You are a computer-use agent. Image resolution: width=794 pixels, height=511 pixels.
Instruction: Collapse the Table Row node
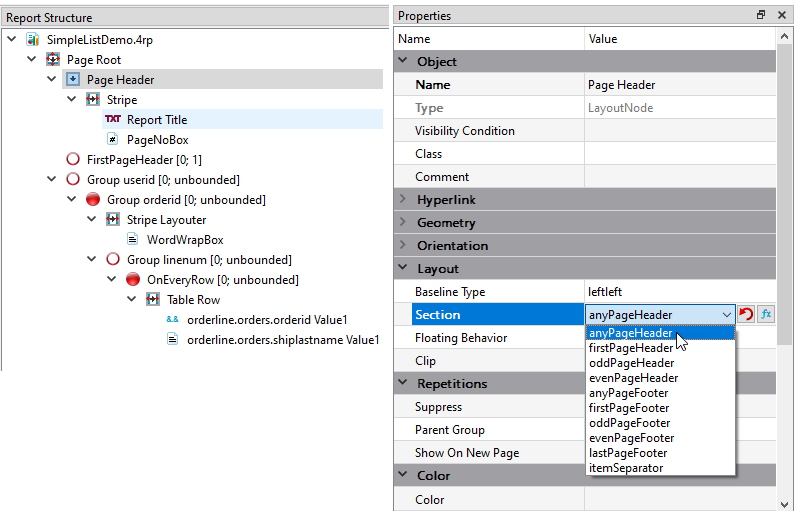131,299
